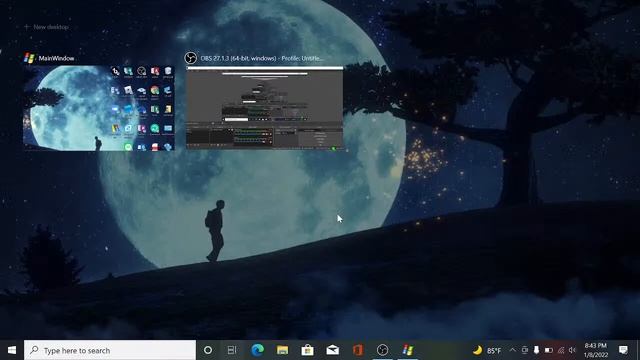Select the MainWindow thumbnail in Task View
The width and height of the screenshot is (640, 360).
(x=99, y=108)
